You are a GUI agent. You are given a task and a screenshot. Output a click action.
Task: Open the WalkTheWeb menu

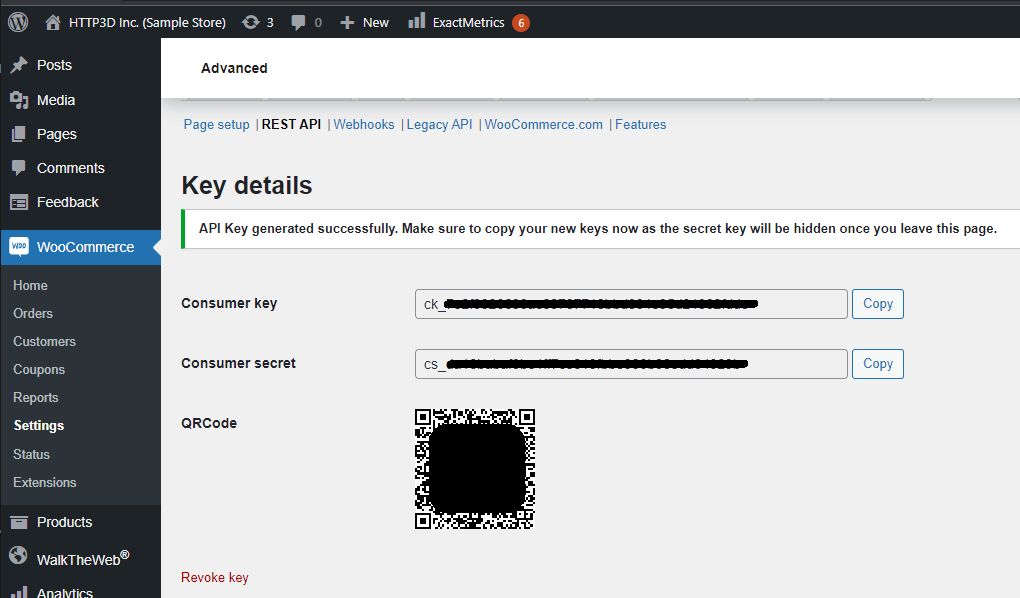point(81,558)
